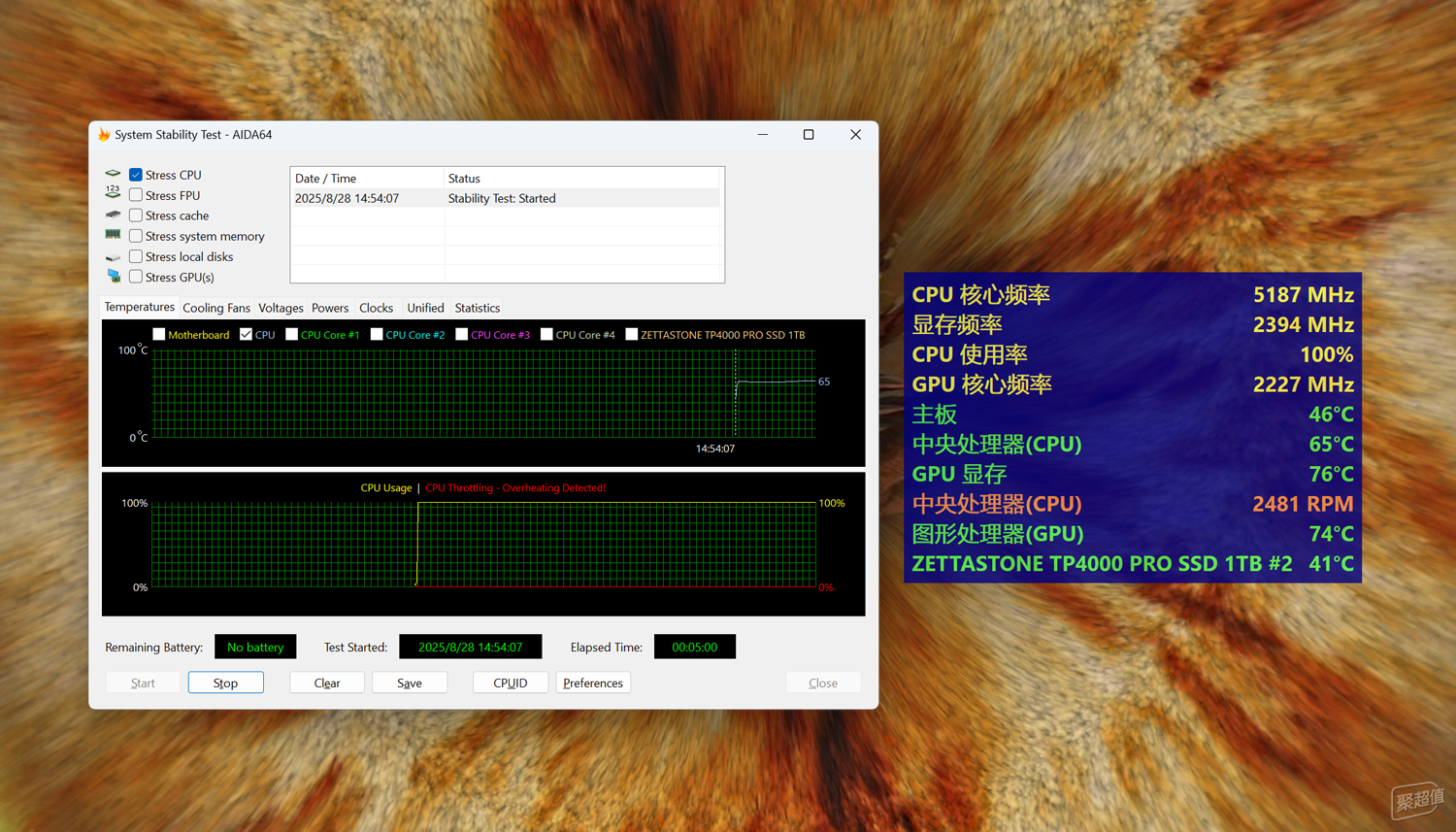This screenshot has height=832, width=1456.
Task: Click the CPU chip icon beside Stress CPU
Action: click(x=113, y=174)
